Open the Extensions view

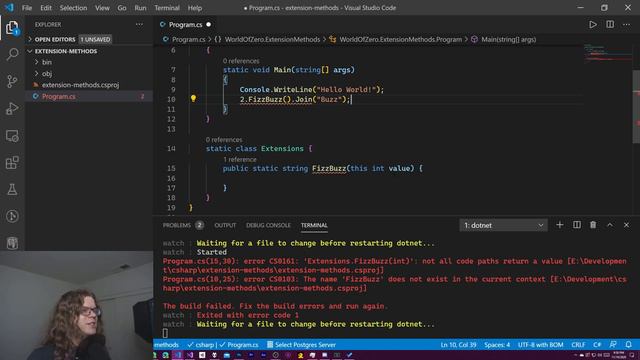click(x=12, y=162)
